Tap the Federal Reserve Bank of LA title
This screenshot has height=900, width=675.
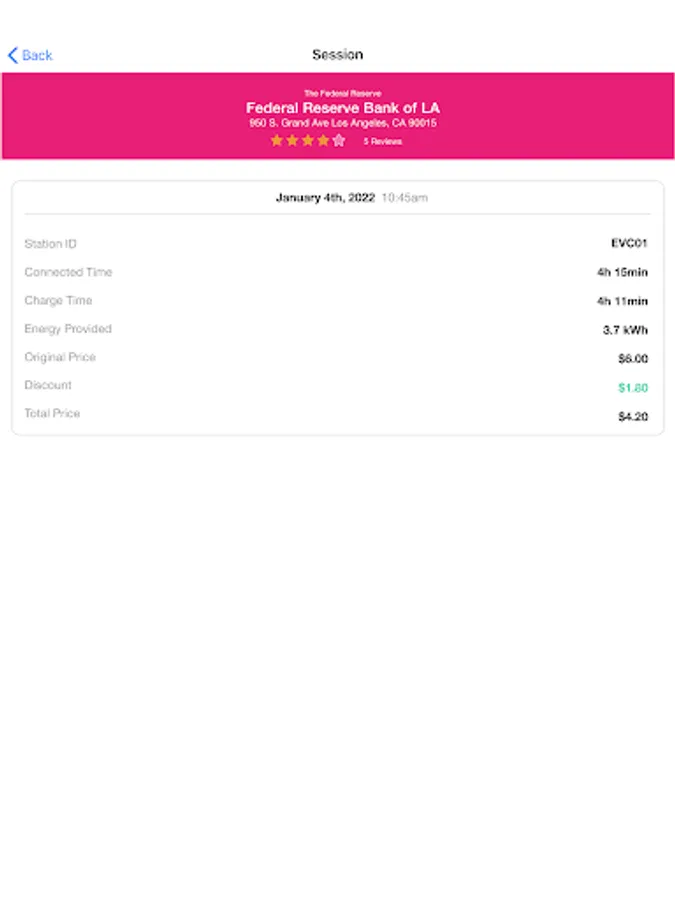pos(343,108)
